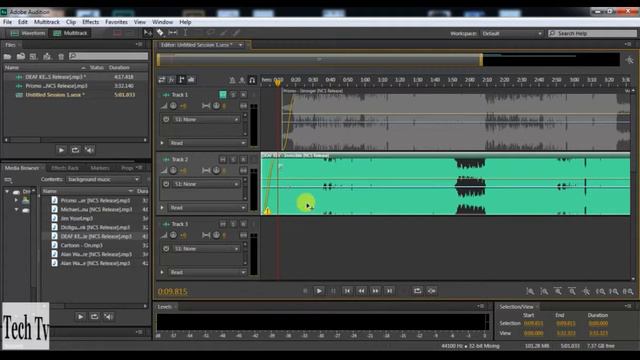This screenshot has width=640, height=360.
Task: Toggle auto-play in Files panel
Action: pos(89,150)
